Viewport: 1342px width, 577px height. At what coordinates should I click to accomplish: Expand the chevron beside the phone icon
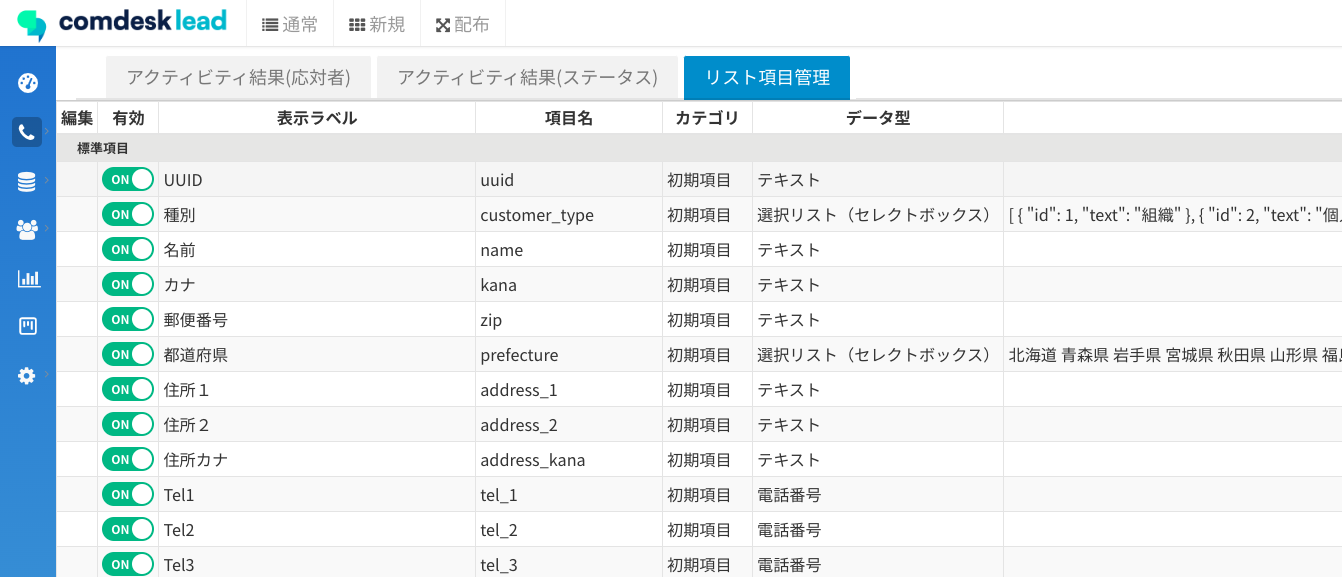click(x=47, y=131)
